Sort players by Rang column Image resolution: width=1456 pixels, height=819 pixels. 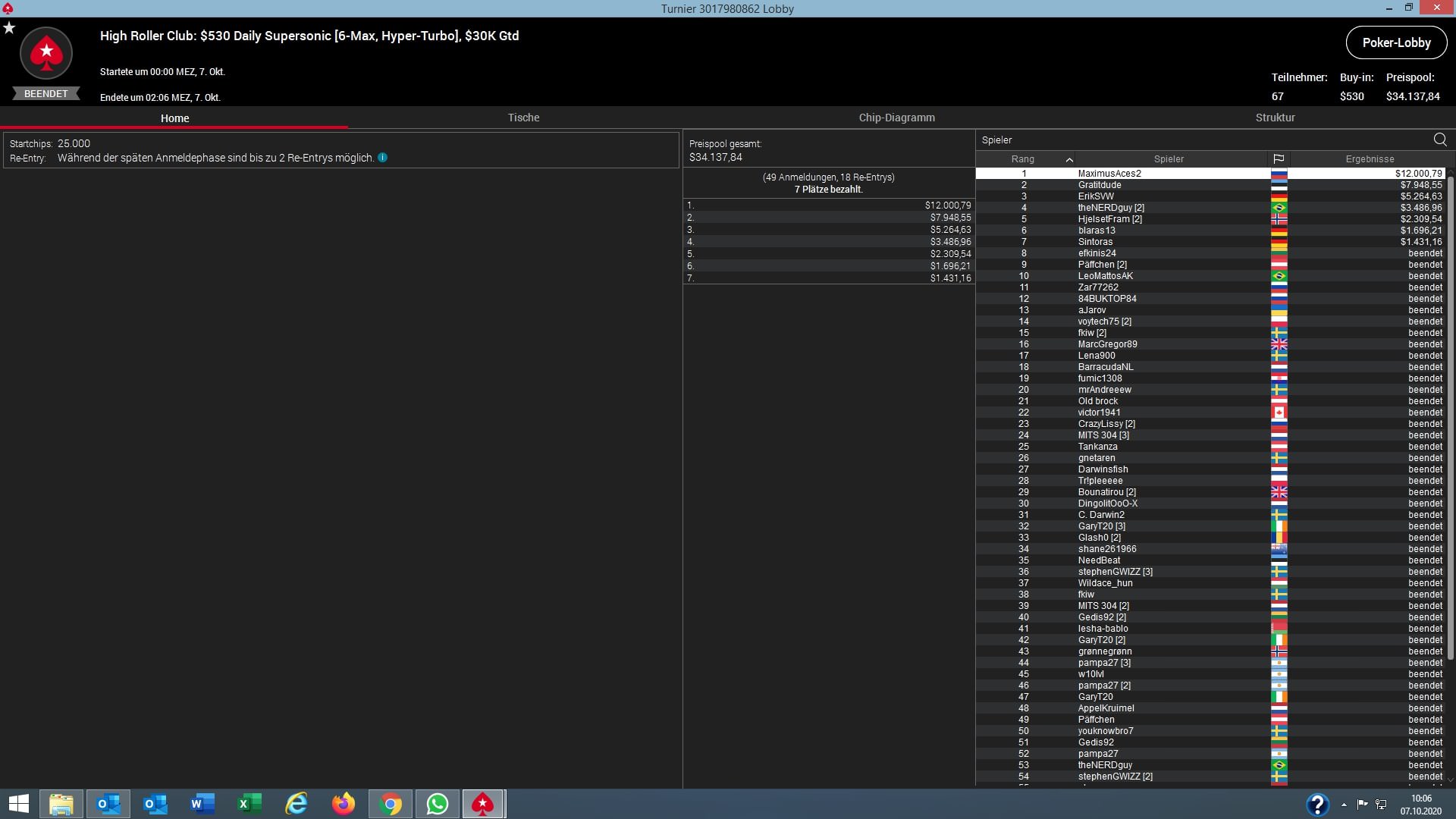[1023, 159]
